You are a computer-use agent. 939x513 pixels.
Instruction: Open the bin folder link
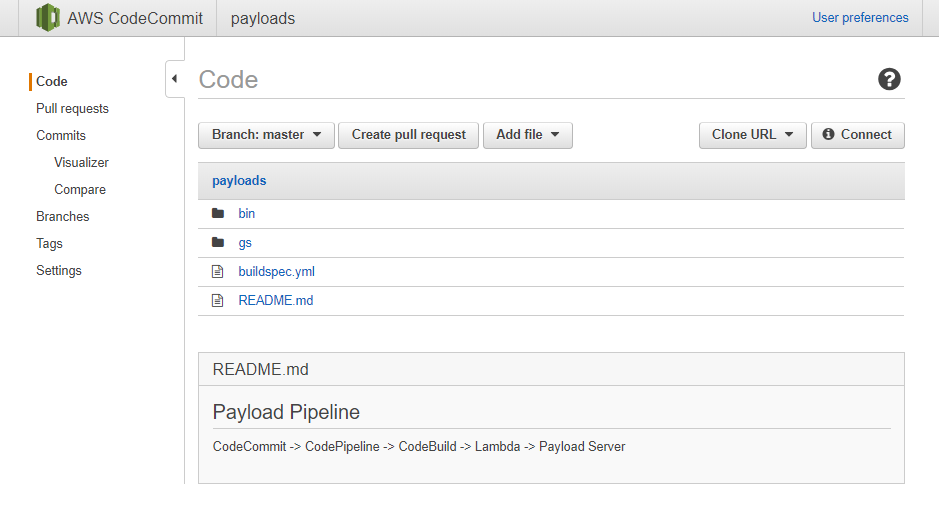[x=247, y=213]
